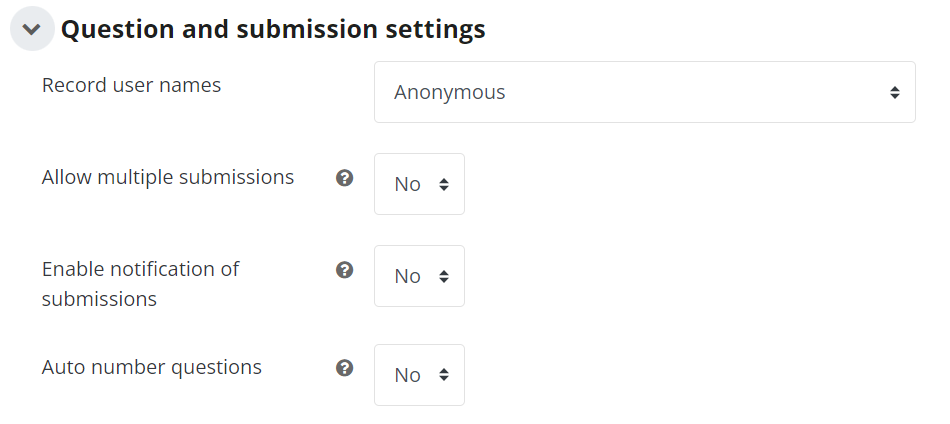
Task: Click the No value for Auto number questions
Action: click(x=407, y=376)
